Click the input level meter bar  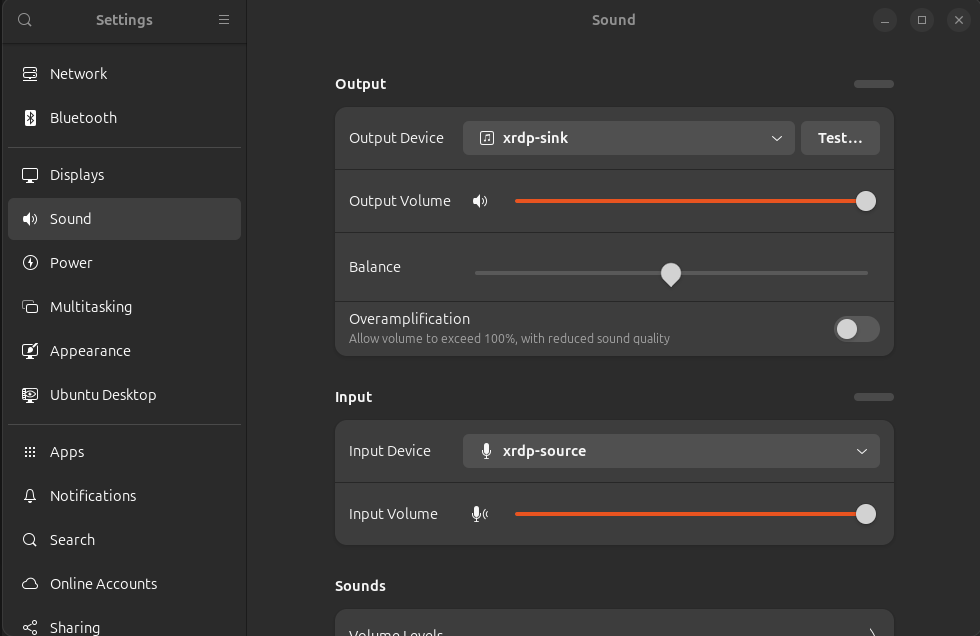click(x=874, y=397)
